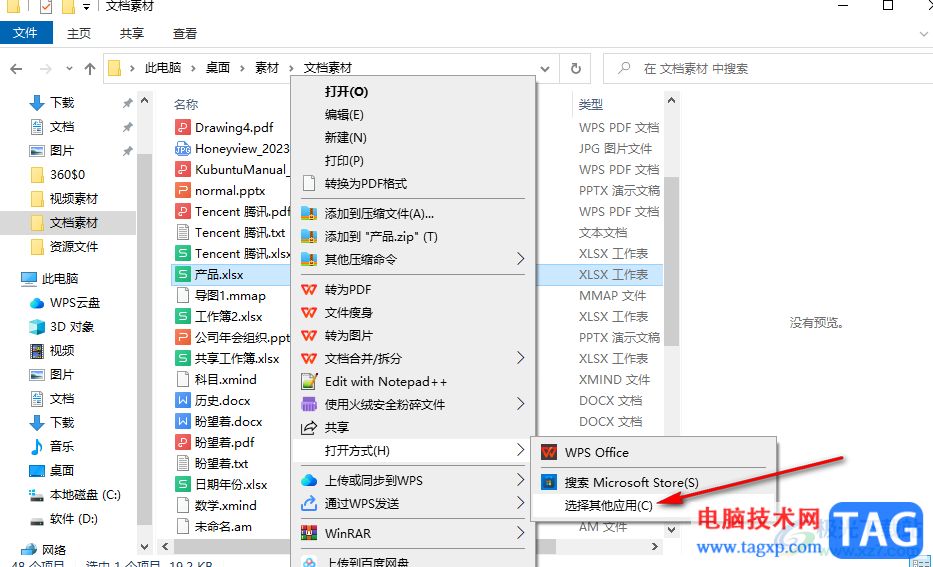The width and height of the screenshot is (933, 567).
Task: Click the WPS icon next to 转为PDF
Action: 309,290
